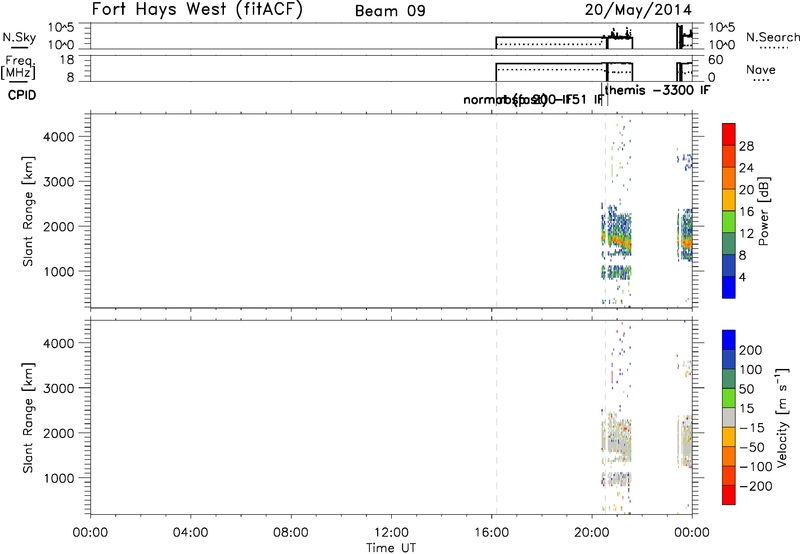Select the '20:00' time tick label
The height and width of the screenshot is (554, 800).
click(x=591, y=533)
